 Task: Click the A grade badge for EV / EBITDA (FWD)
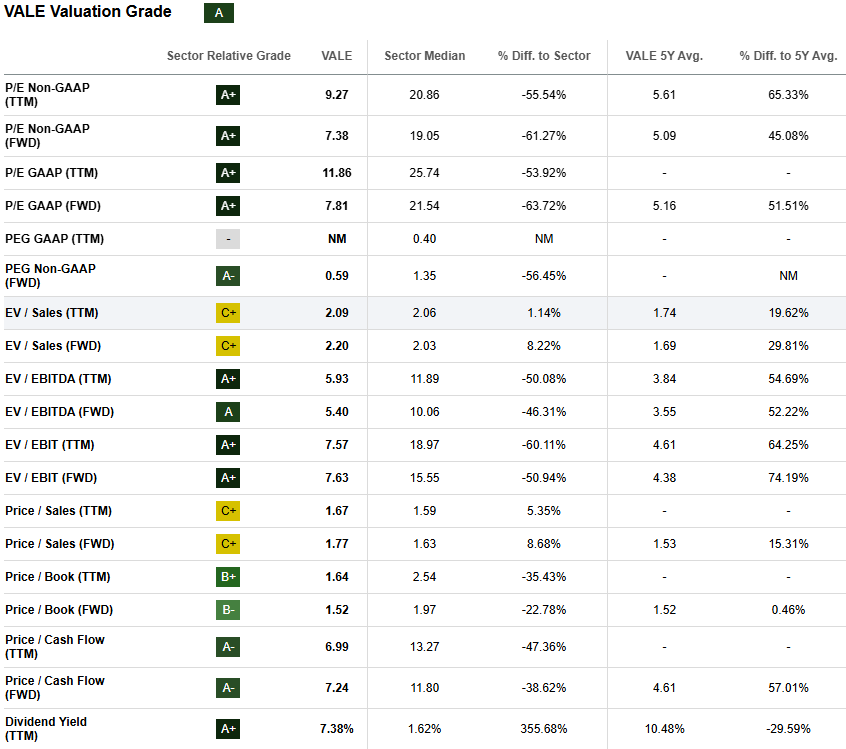click(228, 412)
